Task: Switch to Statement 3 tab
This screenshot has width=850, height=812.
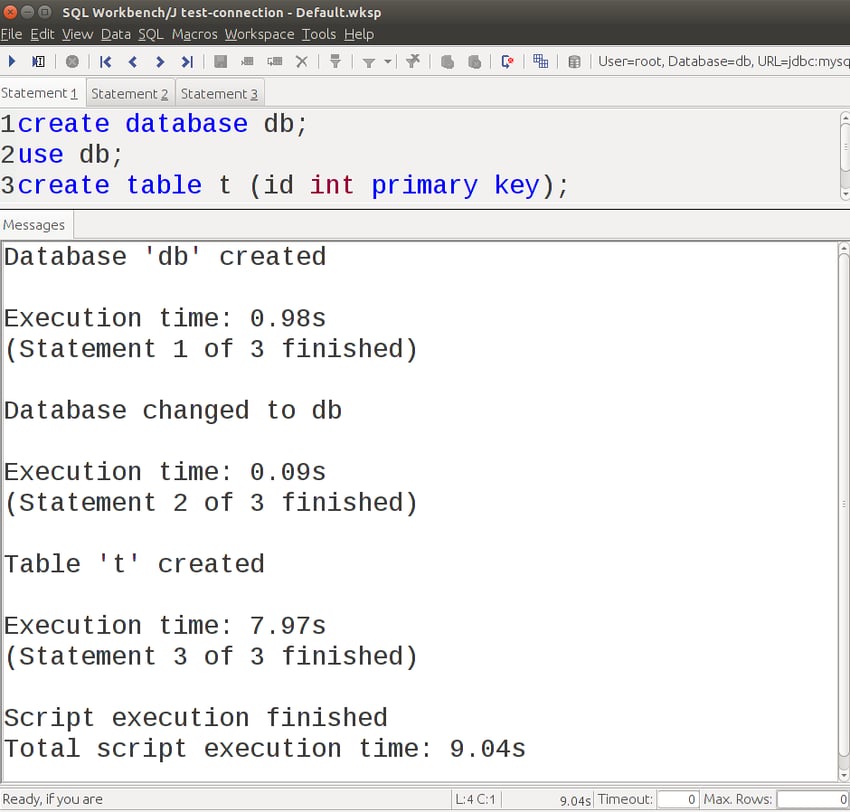Action: pyautogui.click(x=220, y=94)
